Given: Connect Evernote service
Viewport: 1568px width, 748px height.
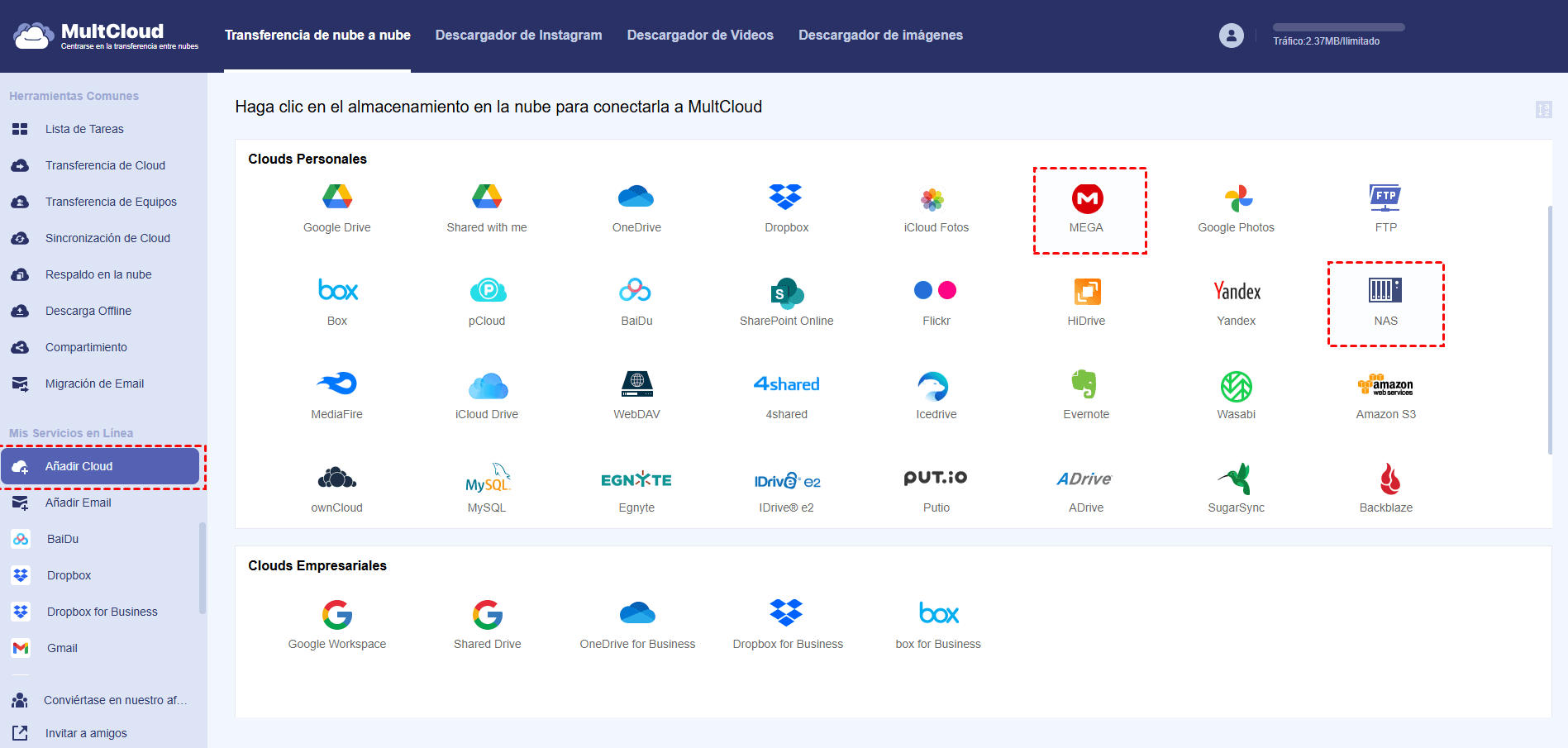Looking at the screenshot, I should point(1084,384).
